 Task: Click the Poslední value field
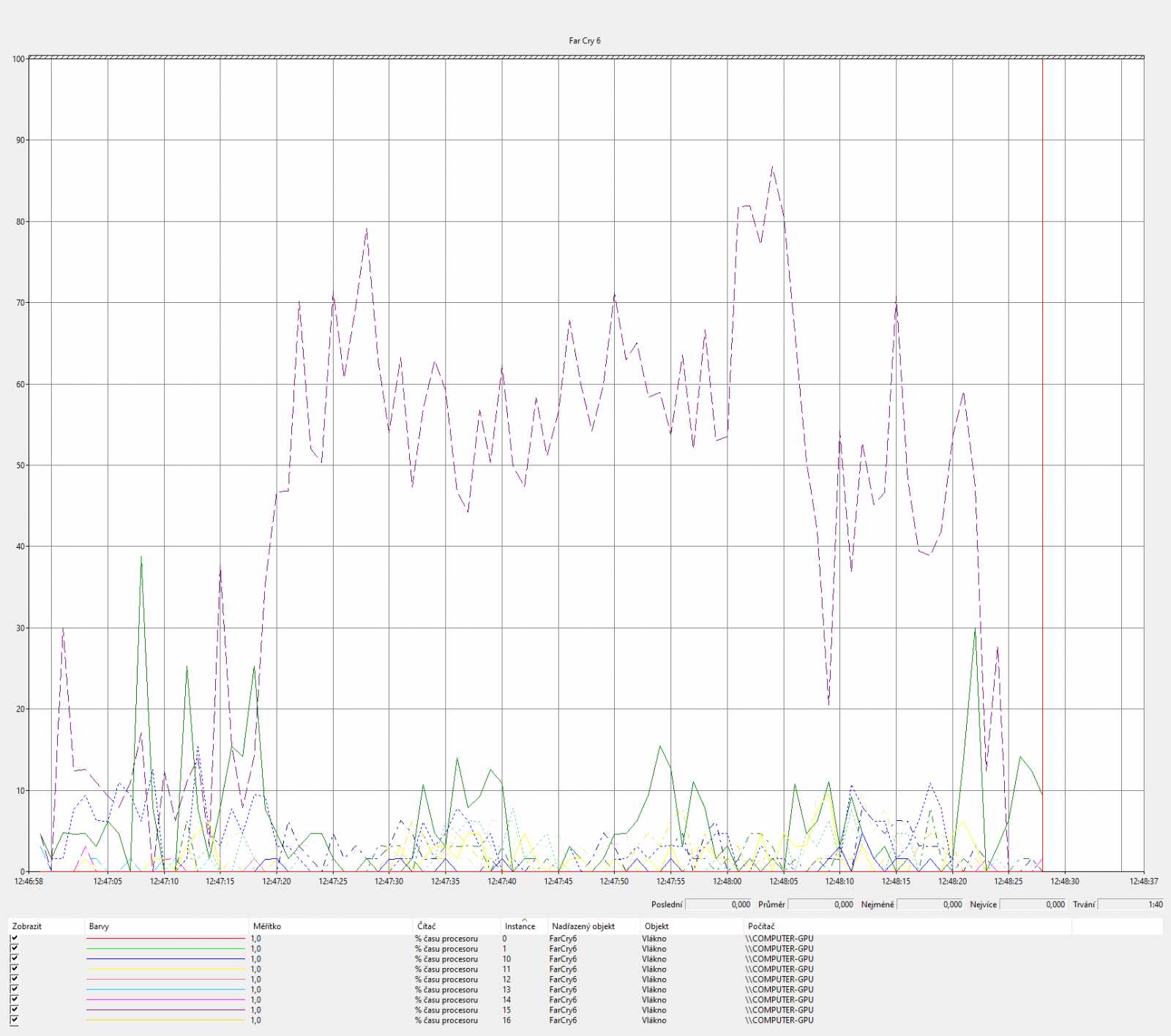(x=718, y=904)
